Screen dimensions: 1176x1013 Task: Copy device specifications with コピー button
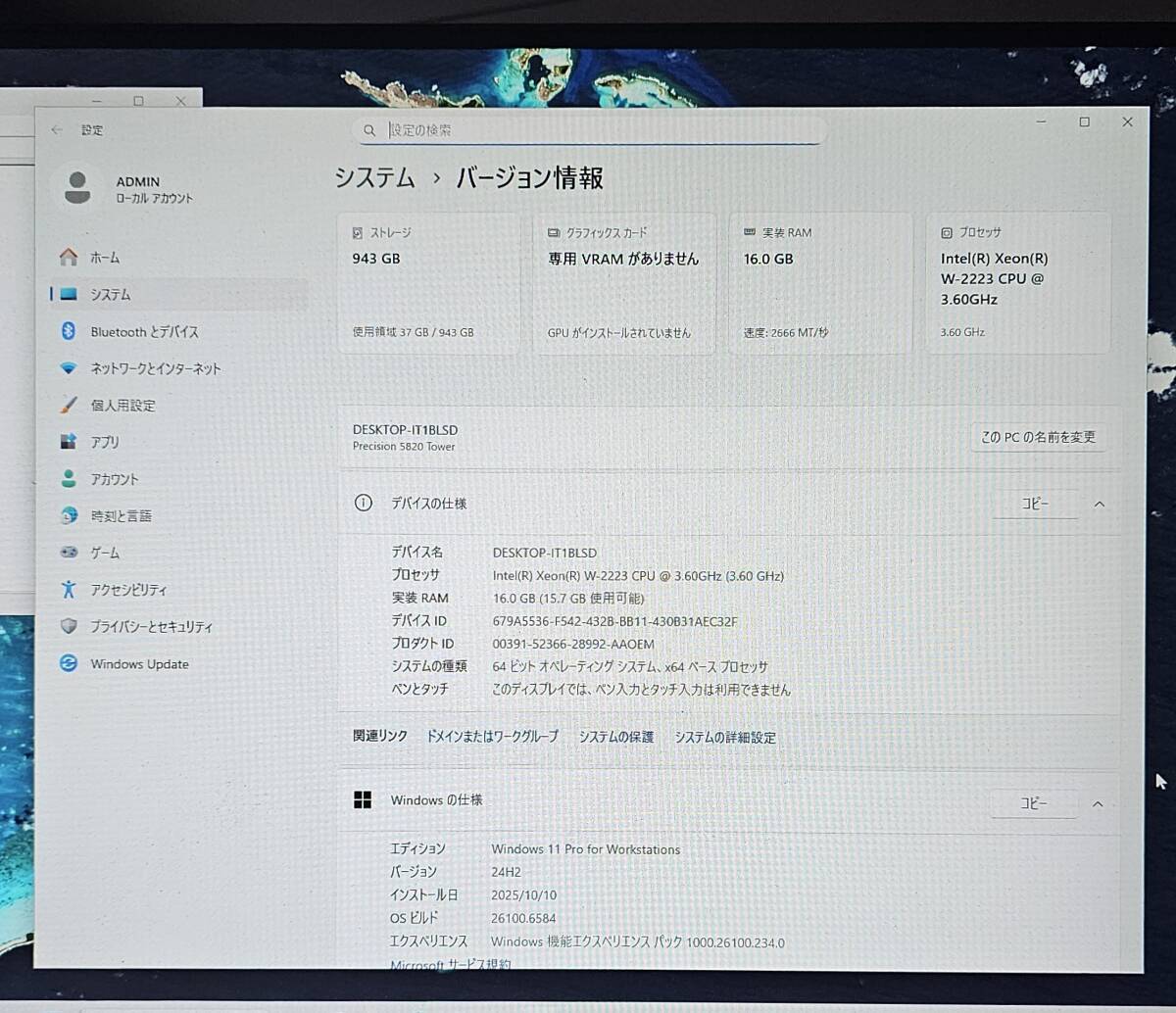coord(1035,504)
